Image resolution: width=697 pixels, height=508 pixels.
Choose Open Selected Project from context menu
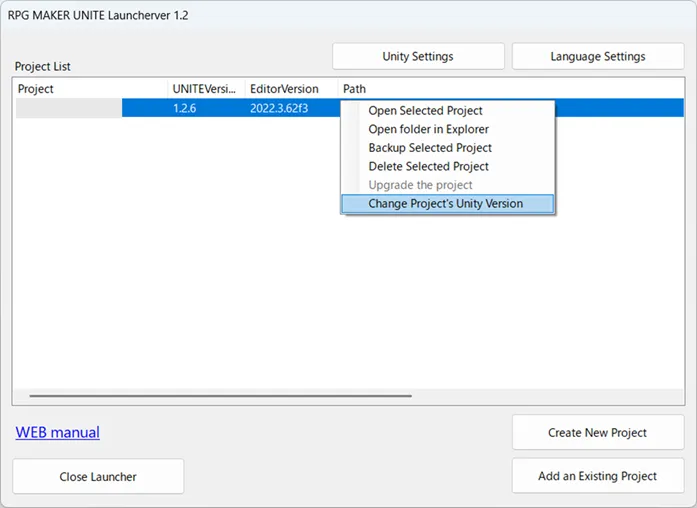(x=425, y=110)
